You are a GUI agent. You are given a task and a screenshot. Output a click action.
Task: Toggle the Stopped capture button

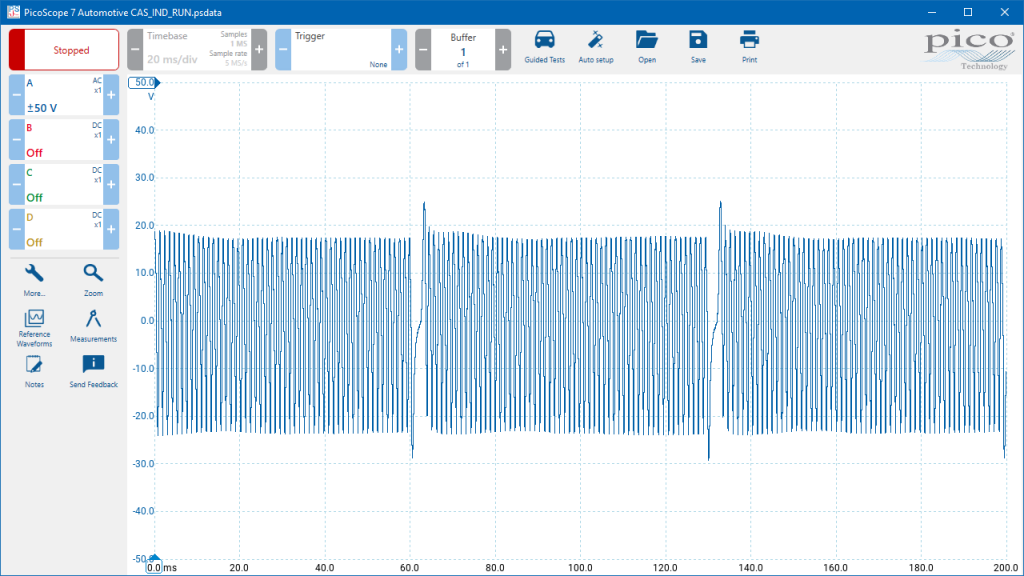(x=64, y=50)
